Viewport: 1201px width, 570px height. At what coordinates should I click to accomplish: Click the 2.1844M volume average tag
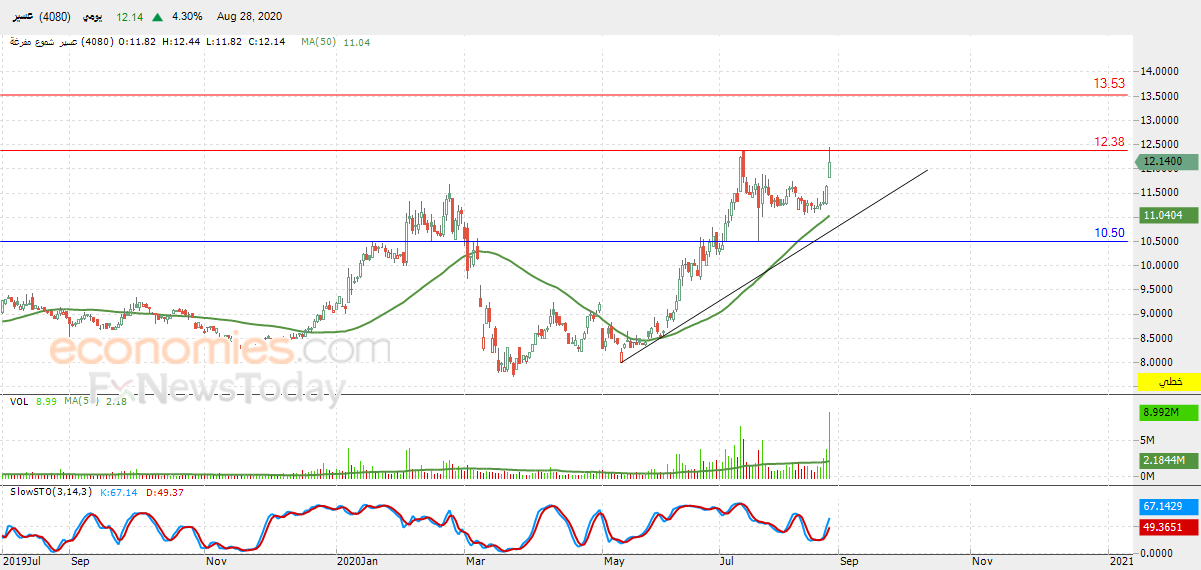[1169, 460]
